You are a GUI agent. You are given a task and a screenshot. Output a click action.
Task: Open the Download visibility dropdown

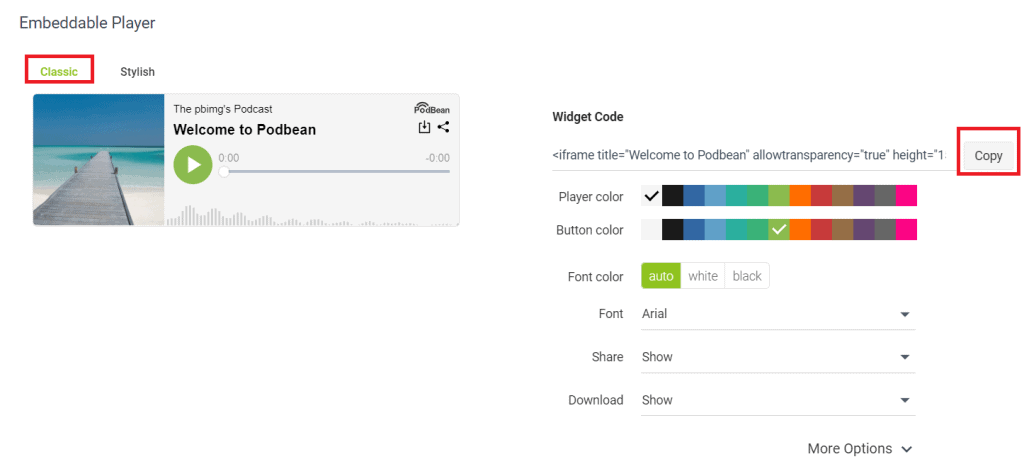778,401
